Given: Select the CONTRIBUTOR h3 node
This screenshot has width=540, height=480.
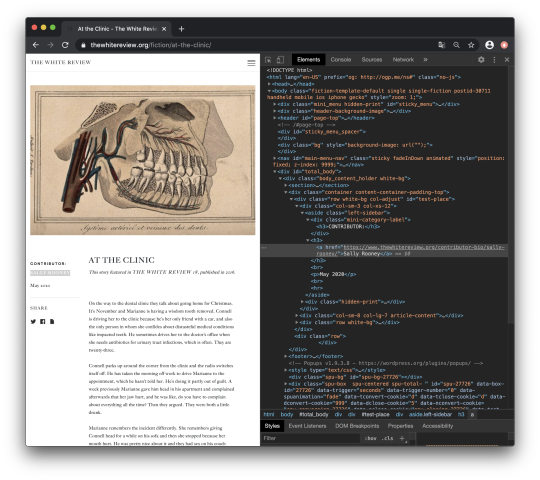Looking at the screenshot, I should tap(348, 227).
